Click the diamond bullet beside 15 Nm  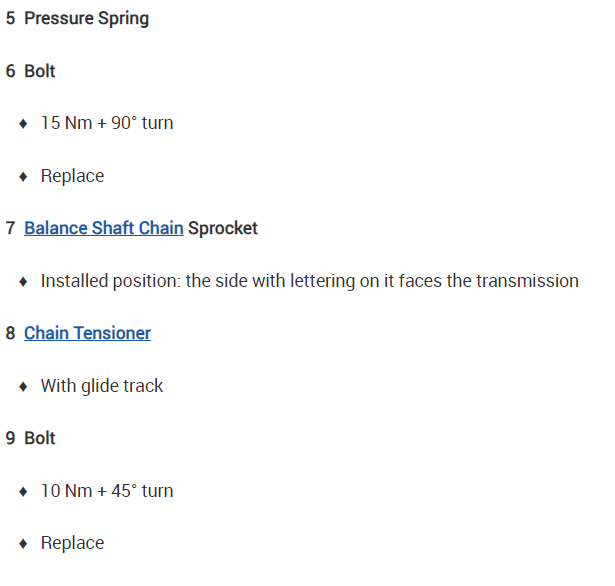[x=23, y=124]
